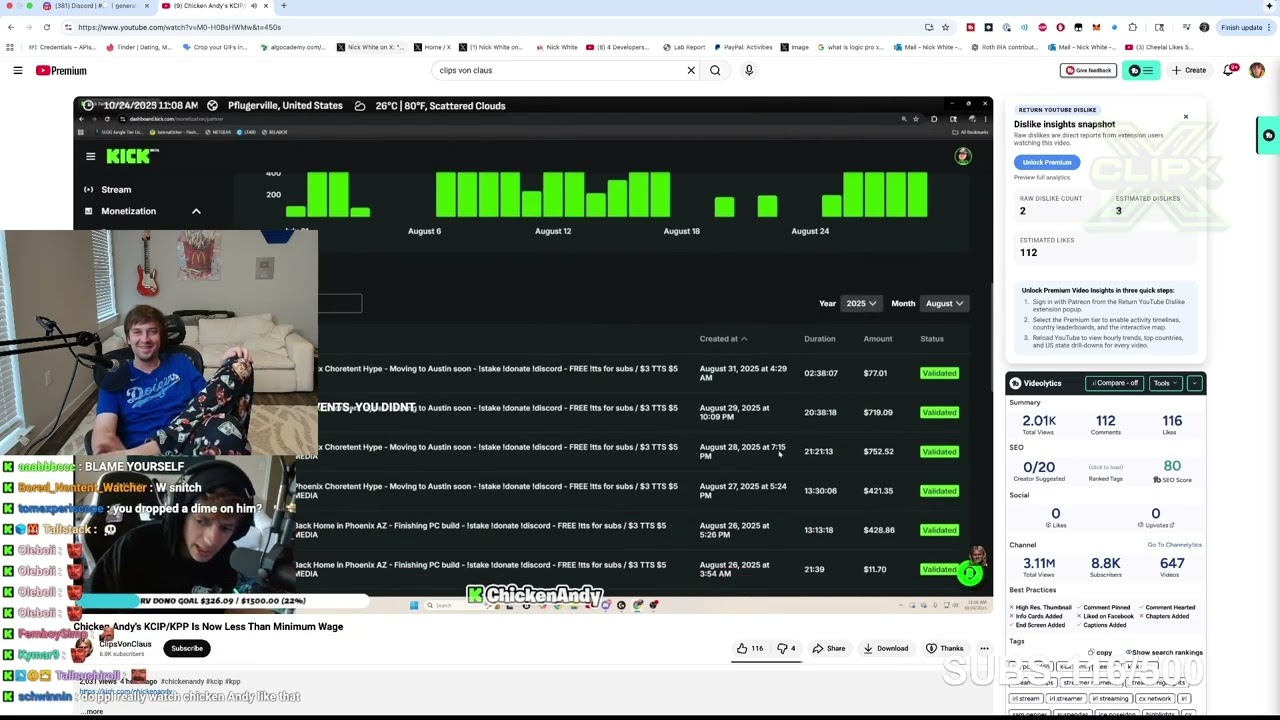Open the Month August dropdown in the video
This screenshot has height=720, width=1280.
point(944,303)
